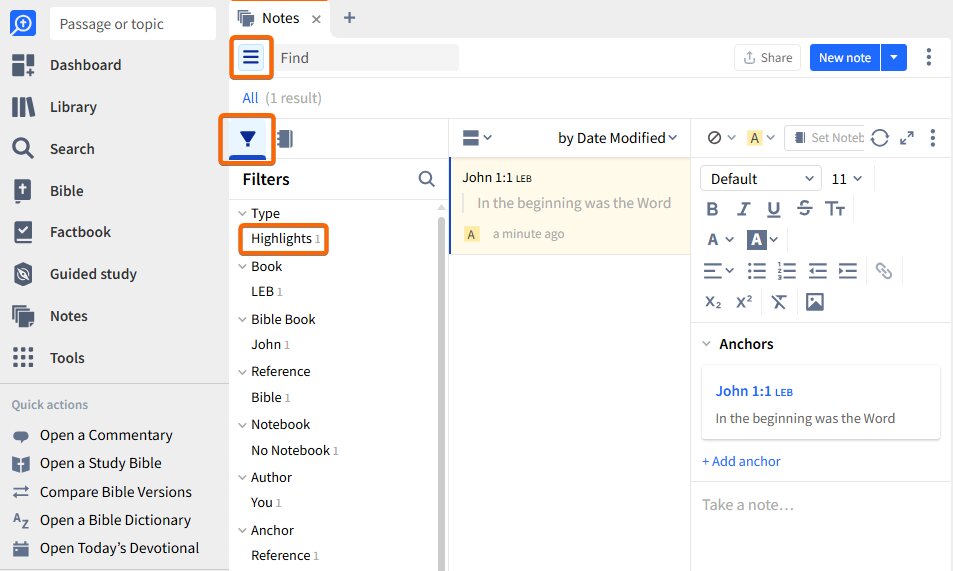This screenshot has height=571, width=953.
Task: Open the Library from sidebar
Action: 55,107
